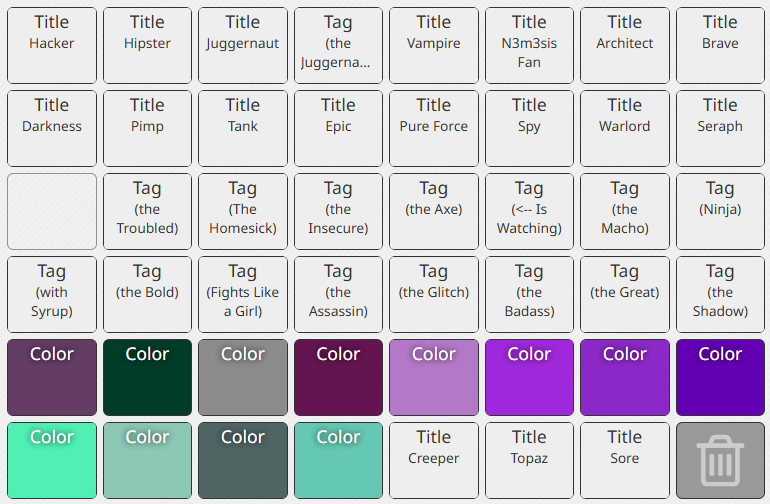Viewport: 770px width, 504px height.
Task: Click the empty inventory slot
Action: tap(52, 212)
